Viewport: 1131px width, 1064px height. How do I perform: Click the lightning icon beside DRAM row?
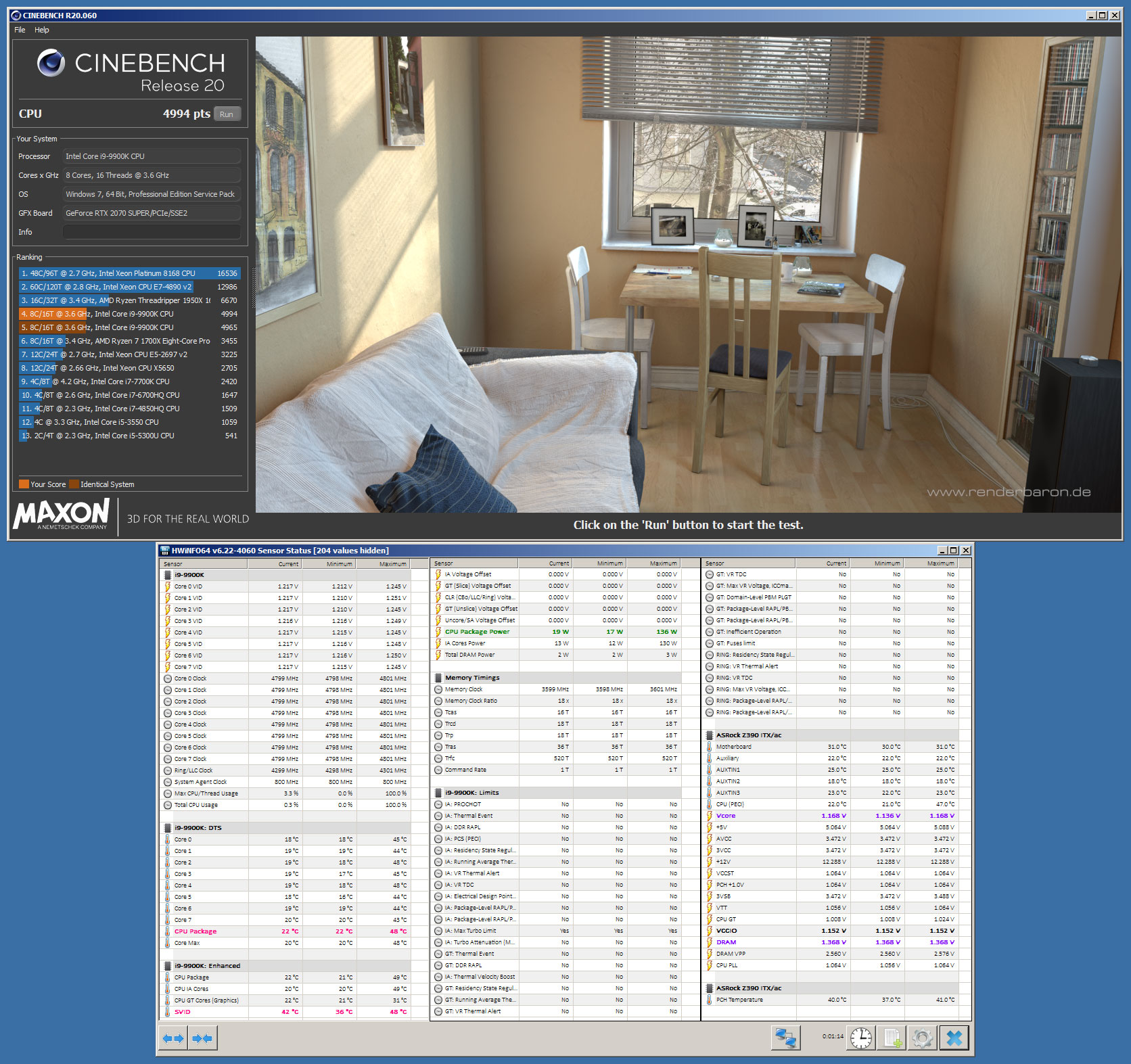[710, 942]
